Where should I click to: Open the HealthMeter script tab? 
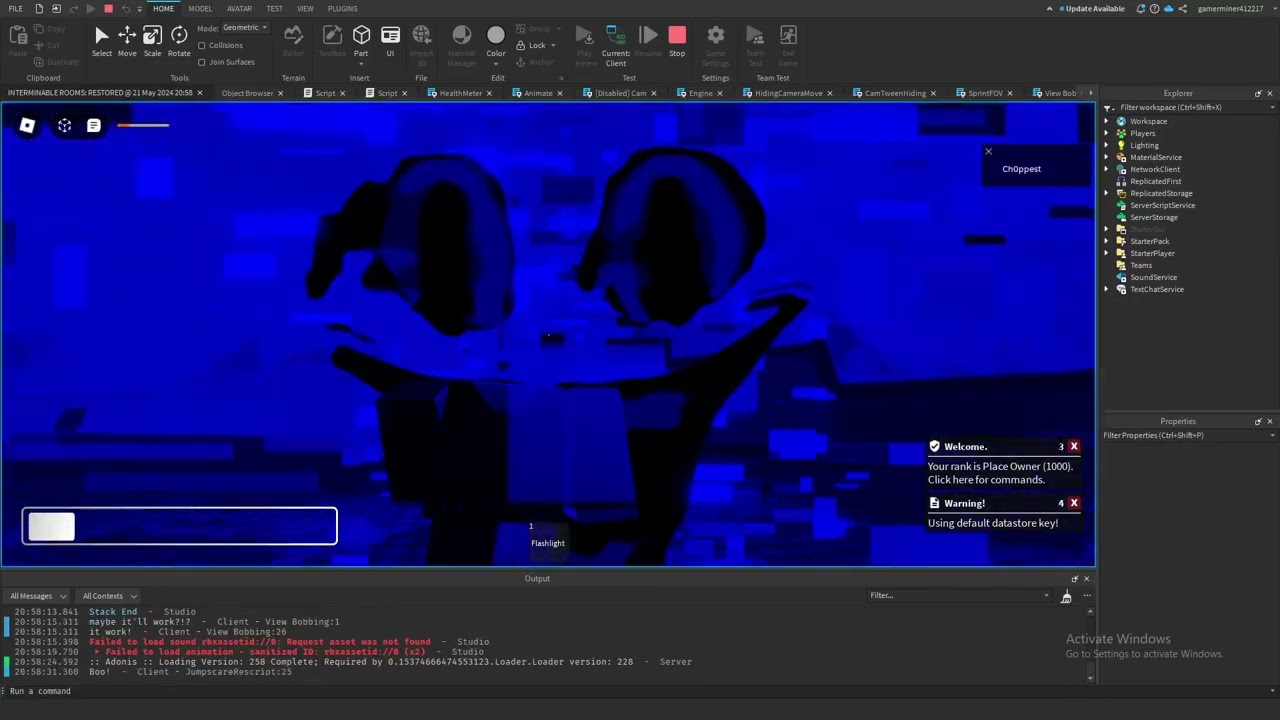coord(460,93)
